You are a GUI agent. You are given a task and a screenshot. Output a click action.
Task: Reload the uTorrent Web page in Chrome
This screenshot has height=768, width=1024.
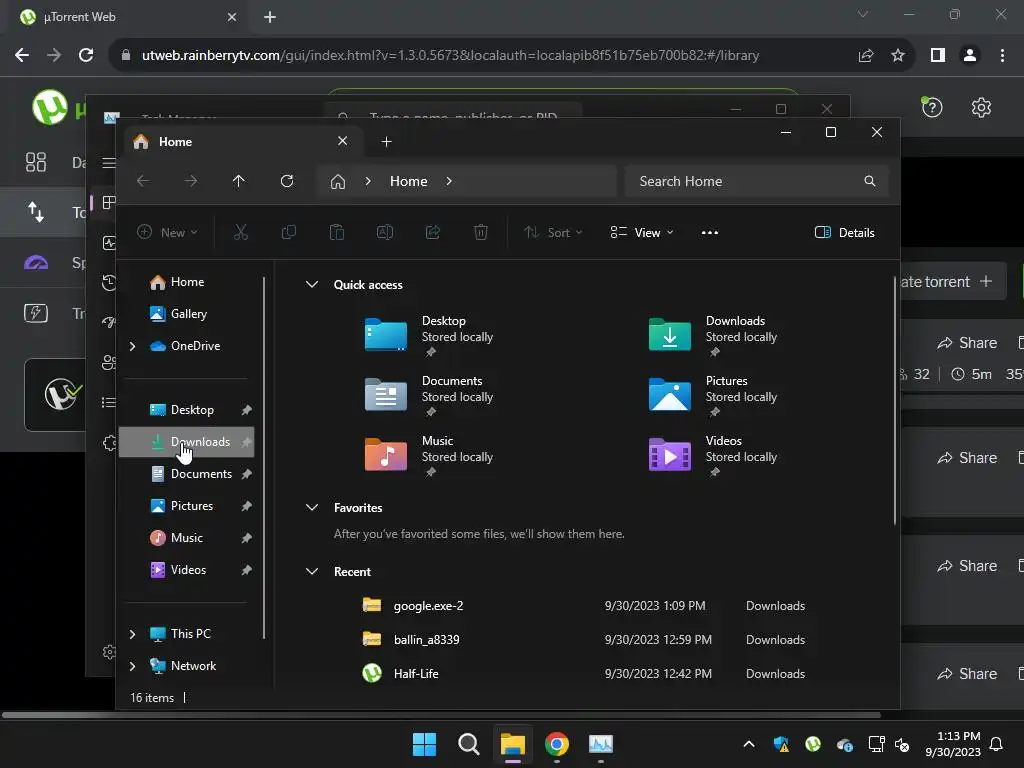(86, 56)
